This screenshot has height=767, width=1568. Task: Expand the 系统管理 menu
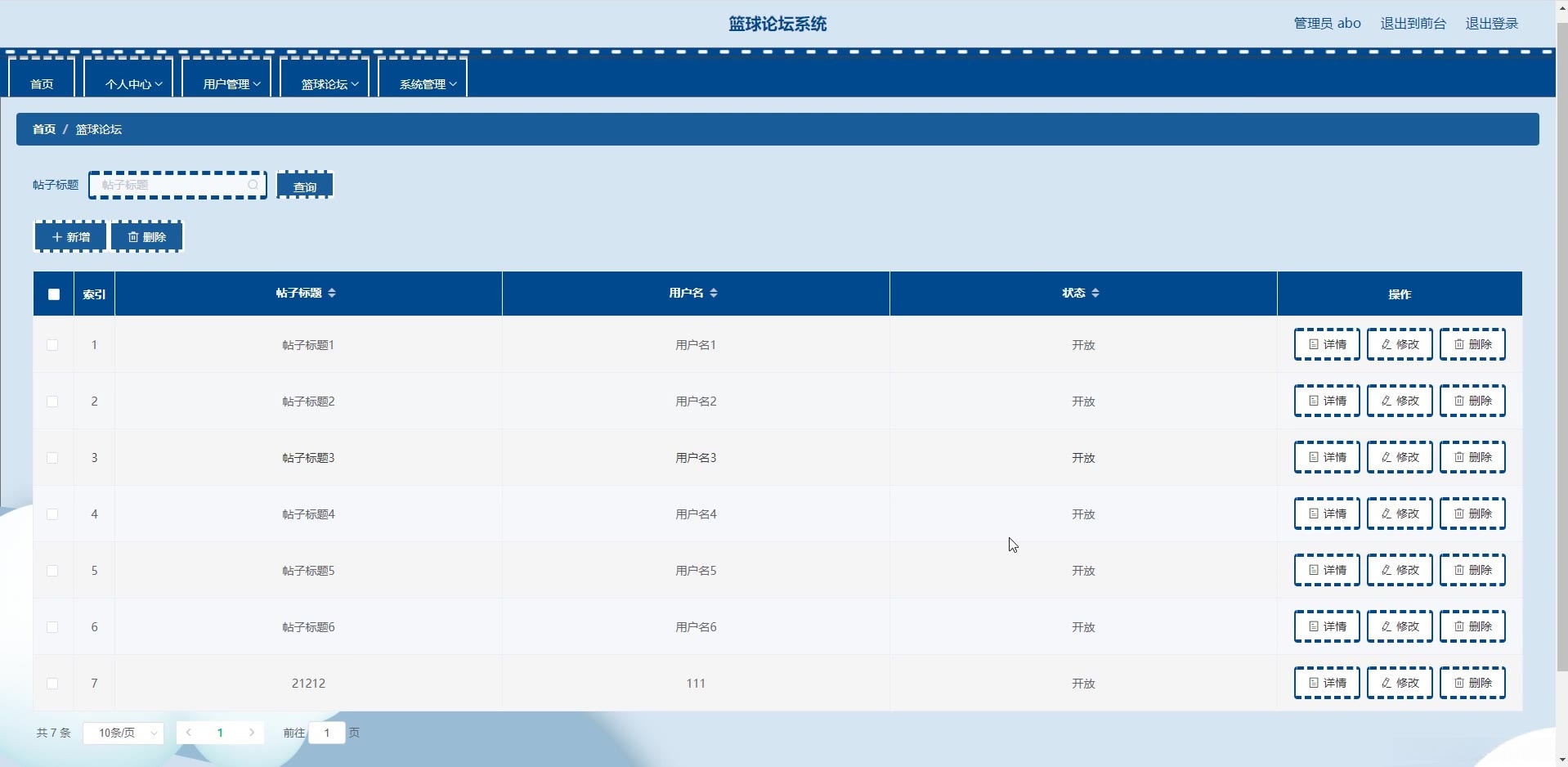point(423,78)
